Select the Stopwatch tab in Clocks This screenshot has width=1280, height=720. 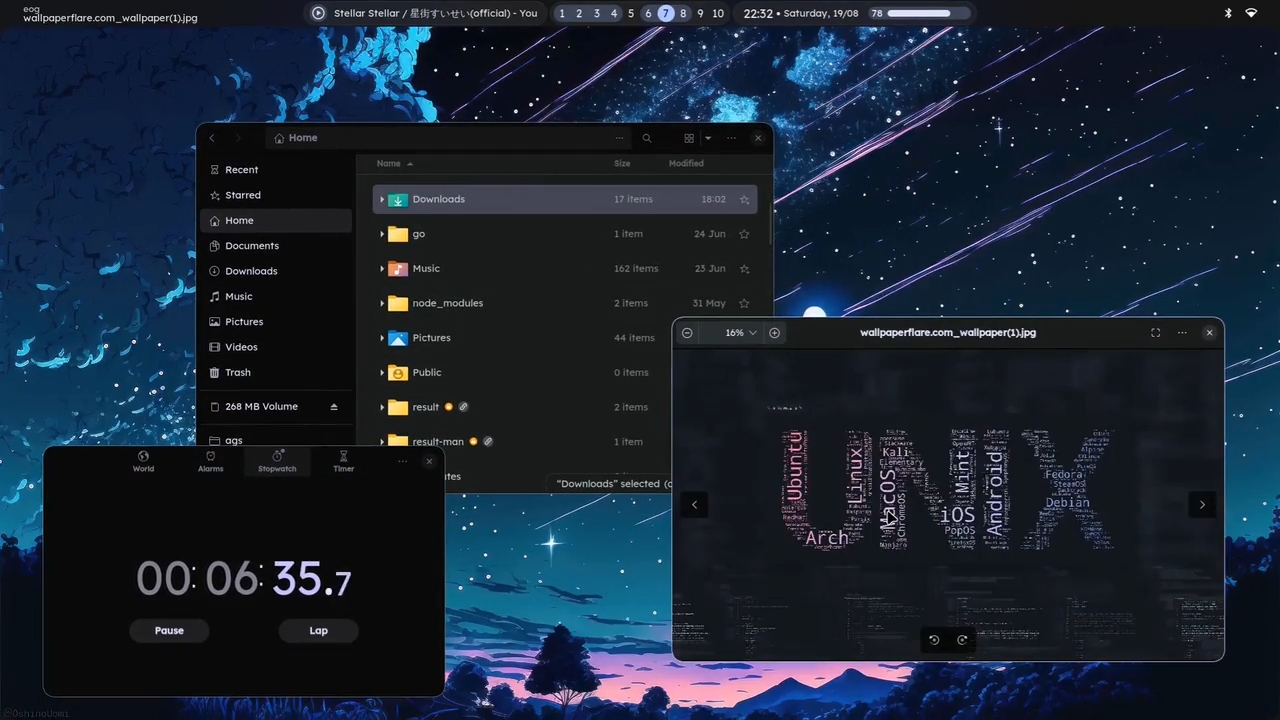pos(277,461)
